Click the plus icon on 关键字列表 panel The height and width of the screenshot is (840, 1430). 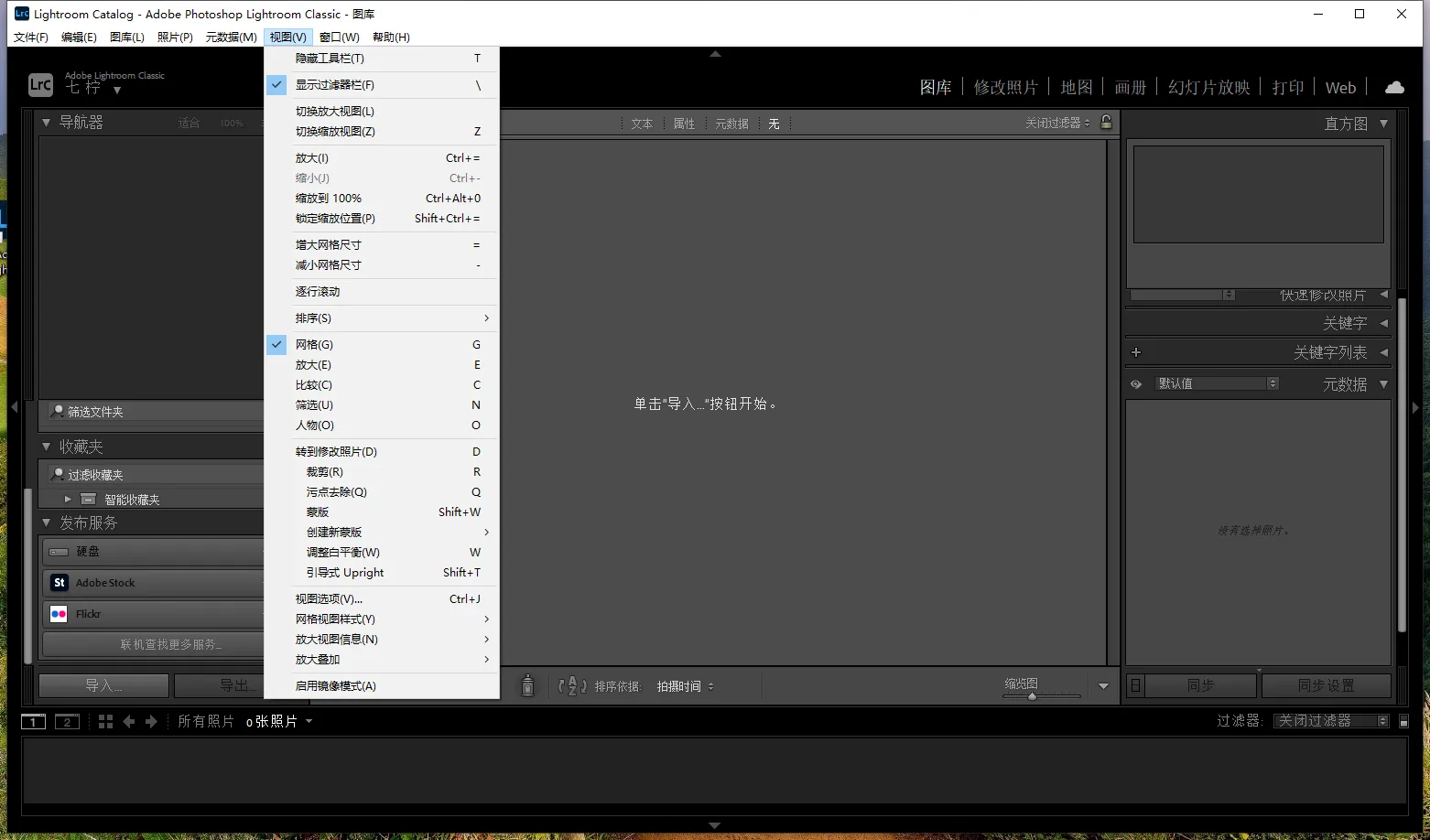(x=1136, y=352)
